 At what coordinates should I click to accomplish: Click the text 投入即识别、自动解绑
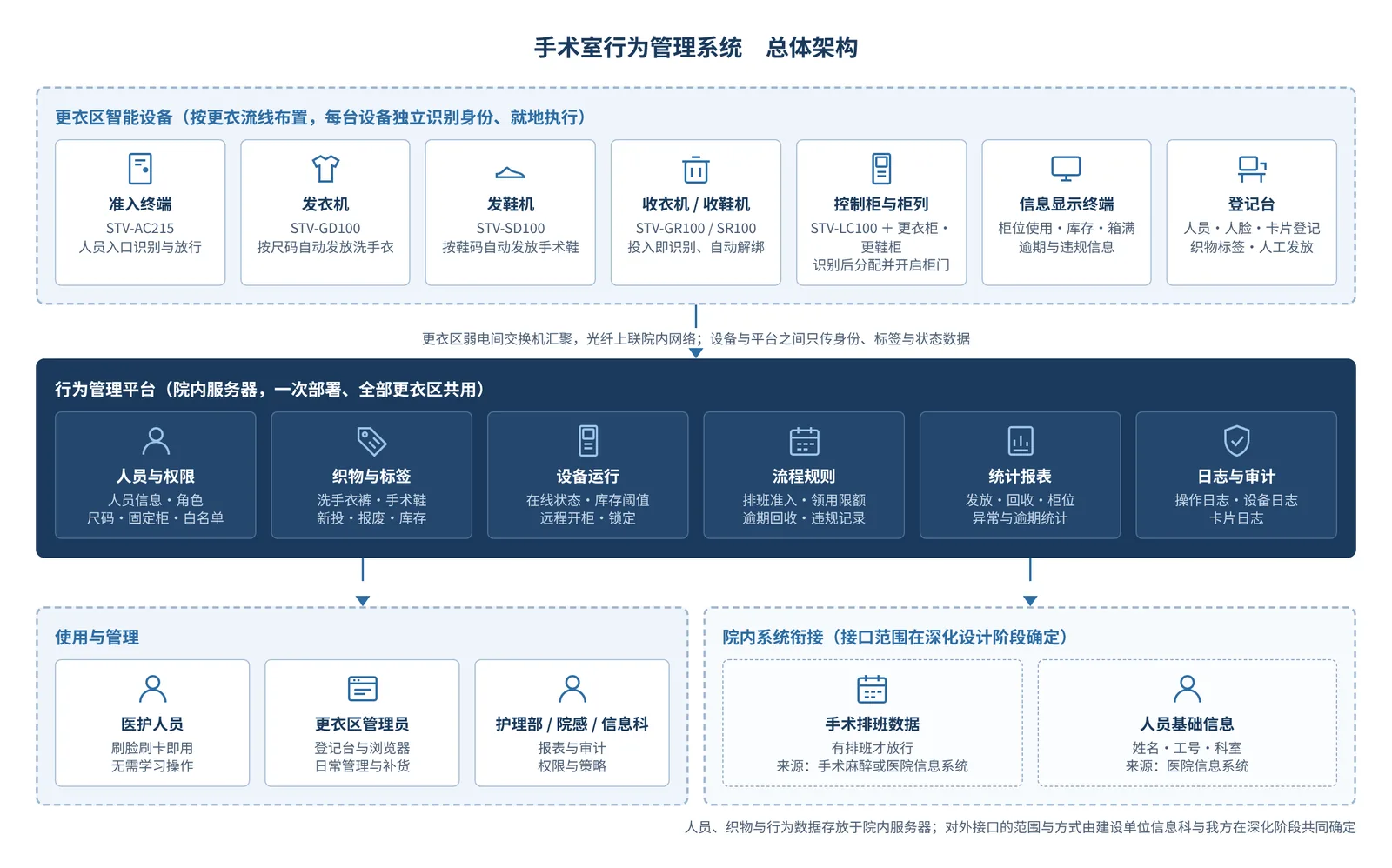click(696, 247)
